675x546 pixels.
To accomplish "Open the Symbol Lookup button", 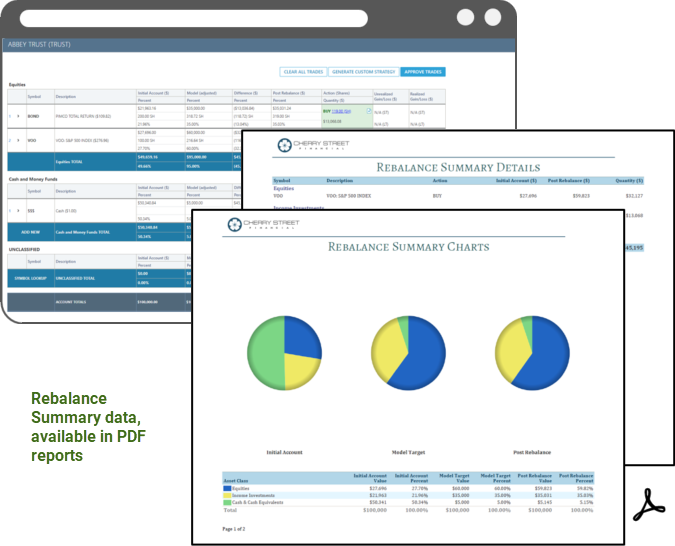I will (30, 275).
